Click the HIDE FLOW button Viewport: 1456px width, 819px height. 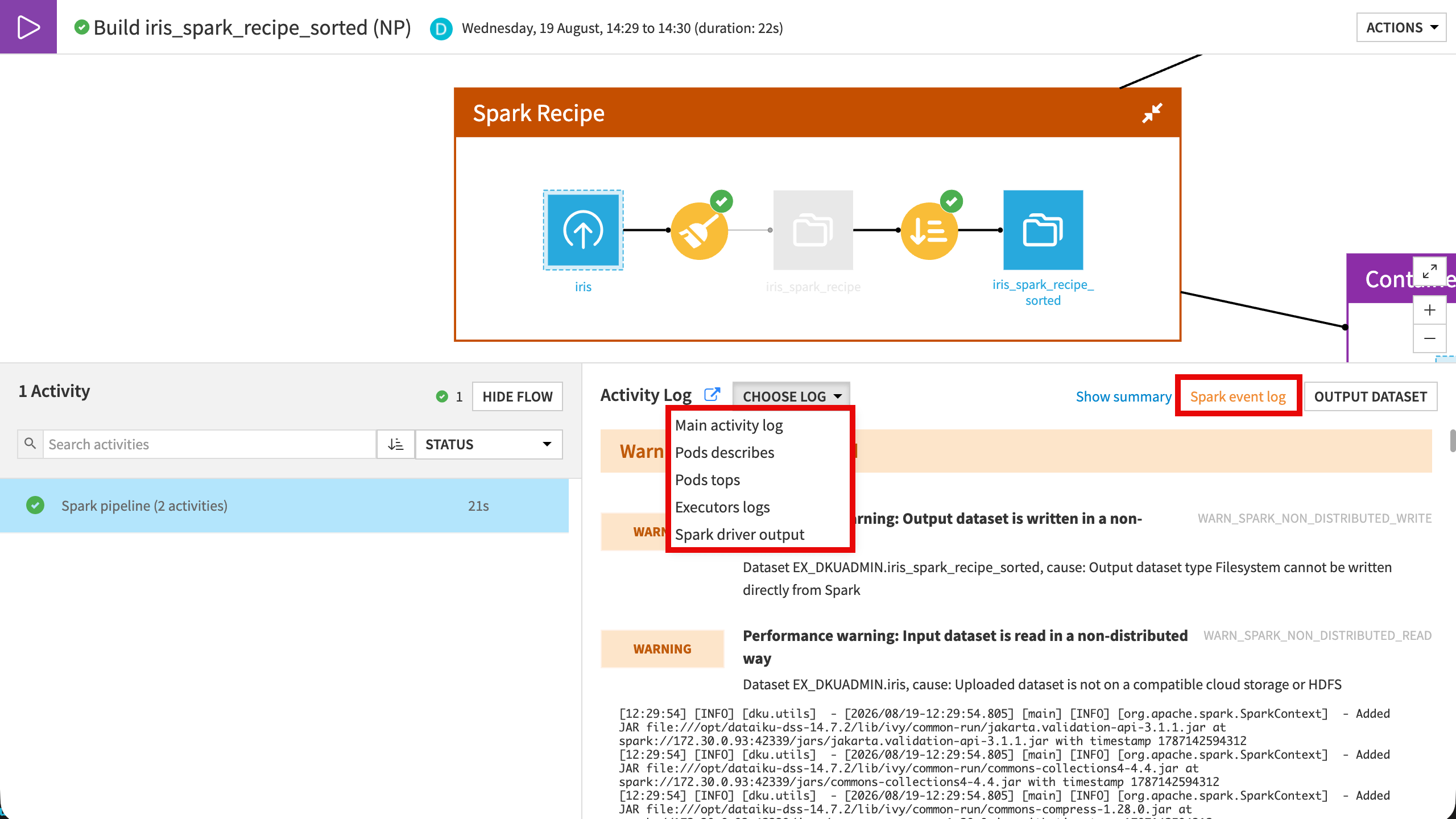tap(518, 396)
